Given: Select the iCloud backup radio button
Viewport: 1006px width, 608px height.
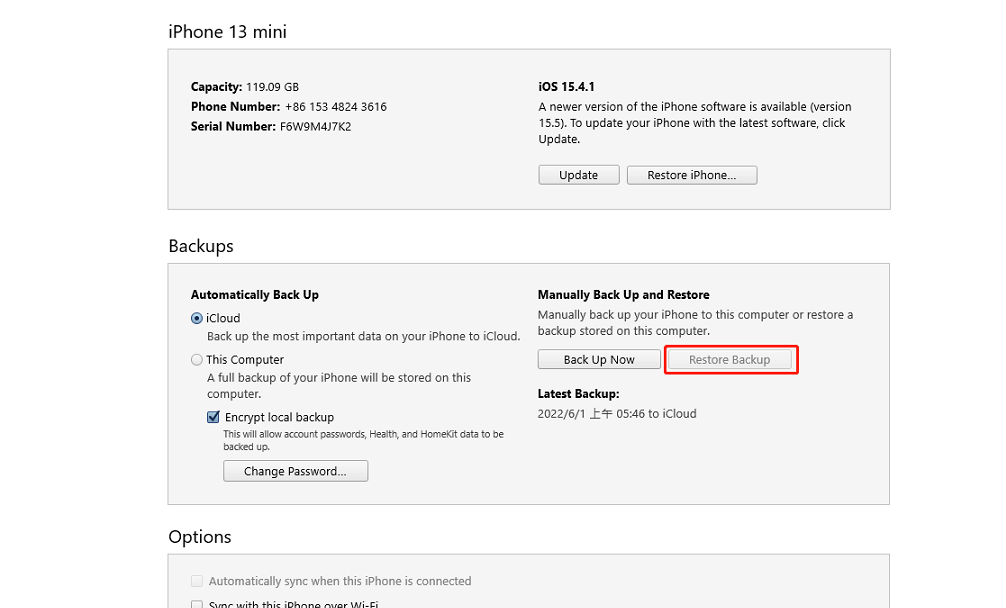Looking at the screenshot, I should coord(197,318).
